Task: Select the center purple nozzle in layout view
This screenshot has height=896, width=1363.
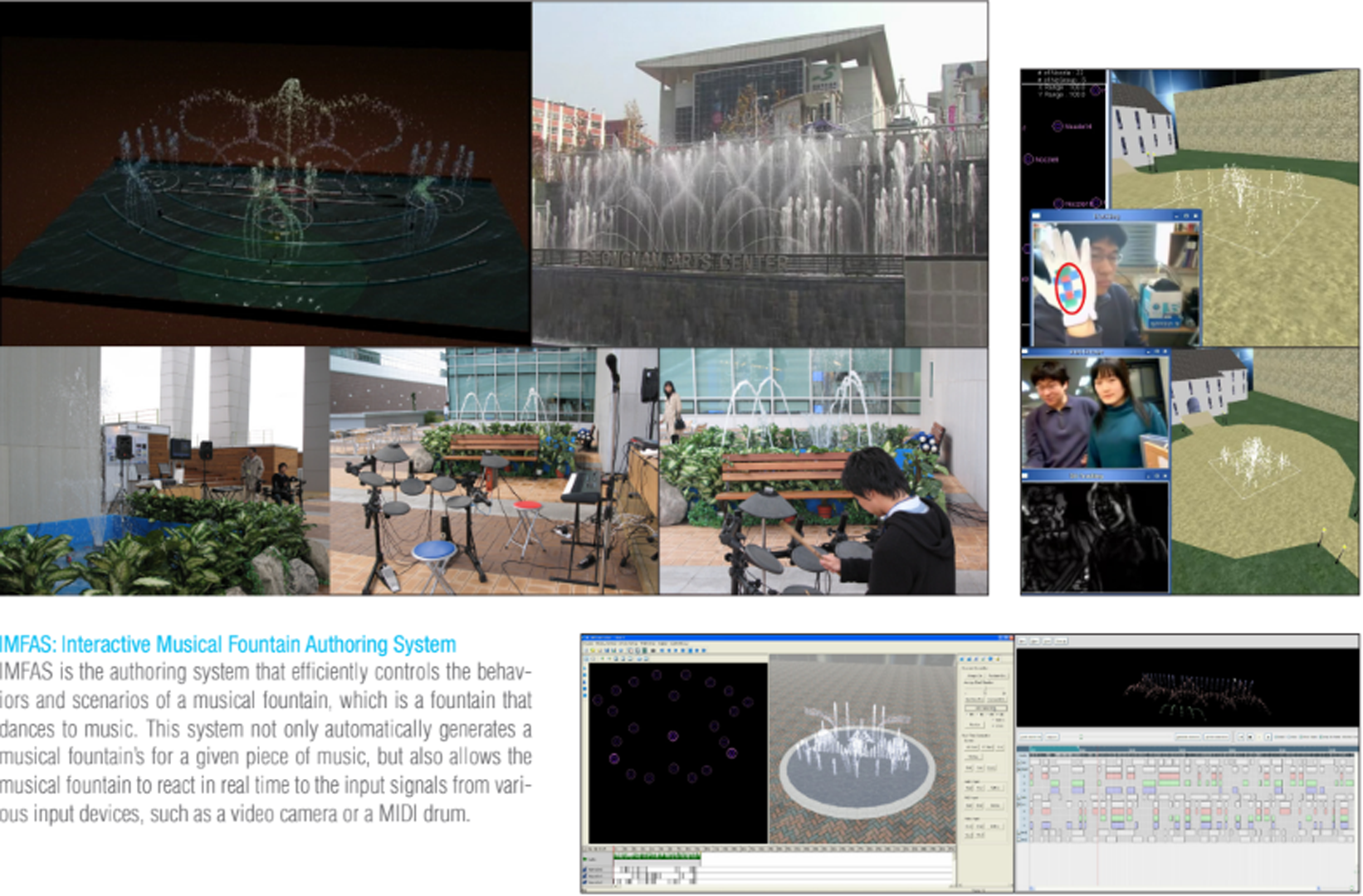Action: coord(672,736)
